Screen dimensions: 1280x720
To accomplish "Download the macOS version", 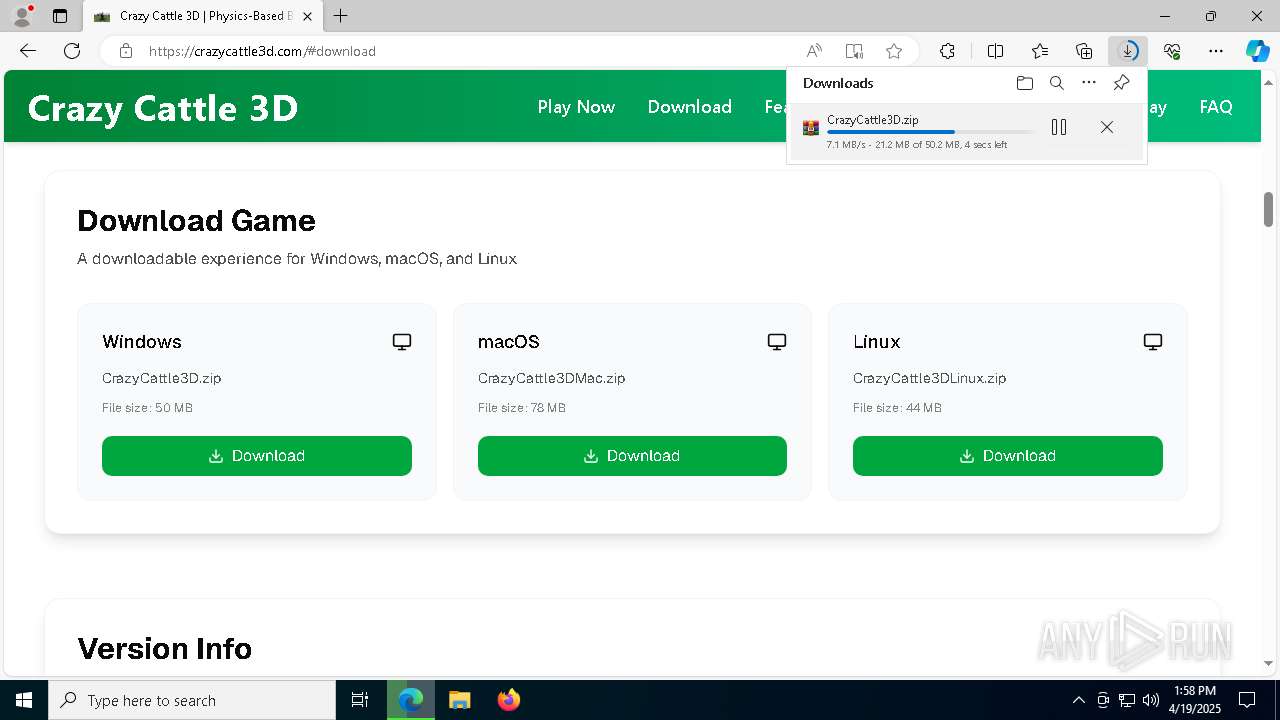I will tap(632, 456).
